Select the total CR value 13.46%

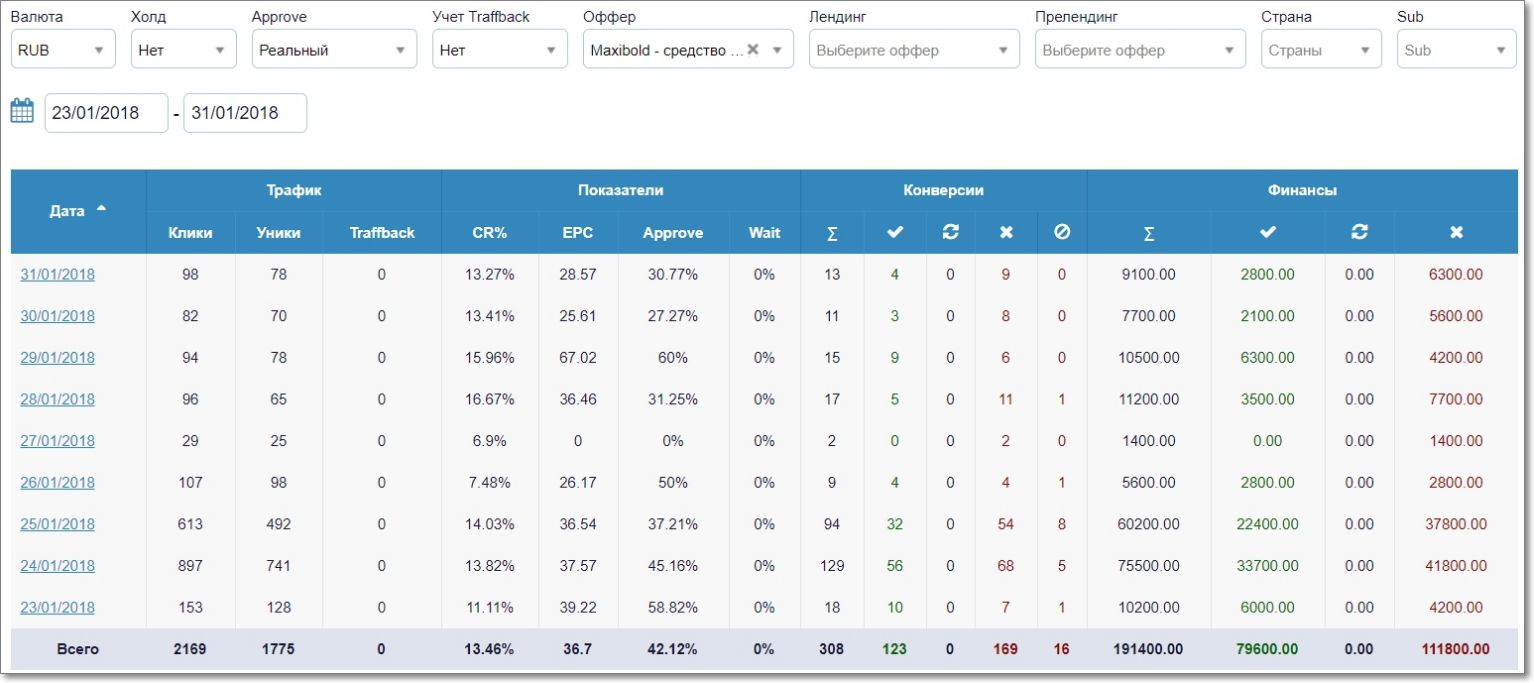490,649
